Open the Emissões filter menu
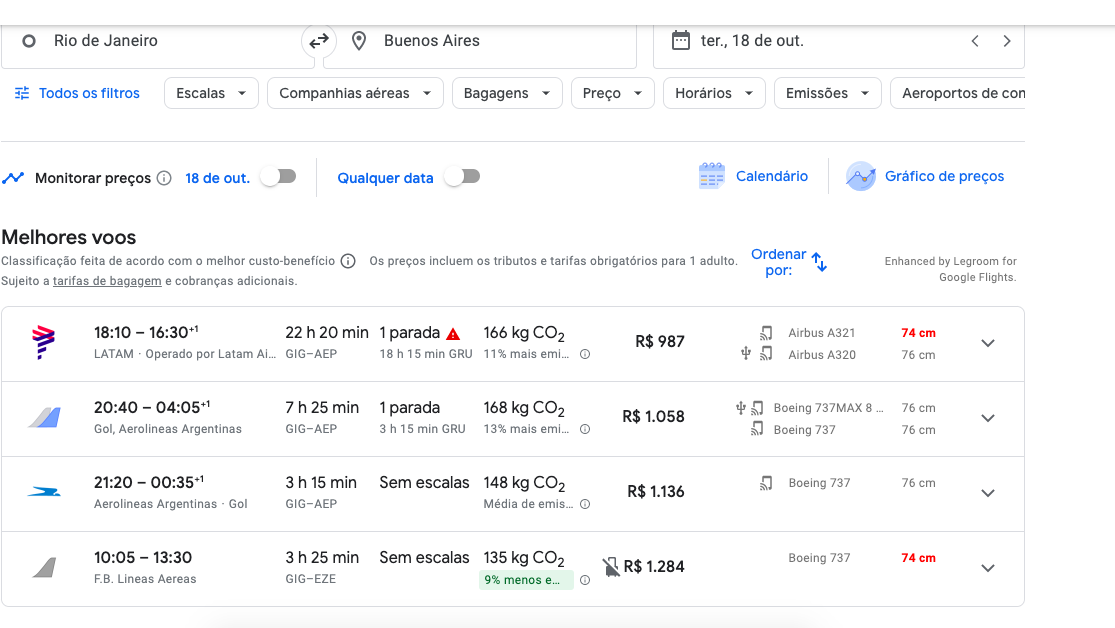1115x628 pixels. coord(827,93)
